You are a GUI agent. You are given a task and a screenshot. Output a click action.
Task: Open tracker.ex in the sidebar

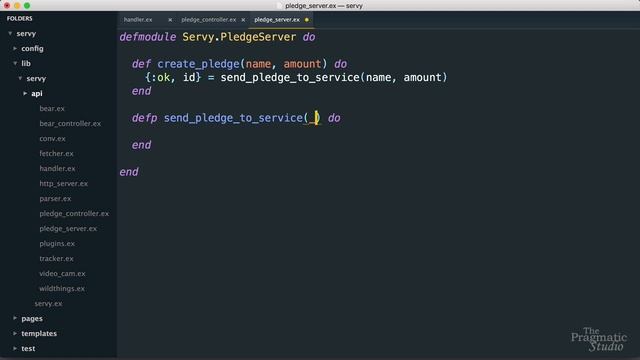(56, 259)
